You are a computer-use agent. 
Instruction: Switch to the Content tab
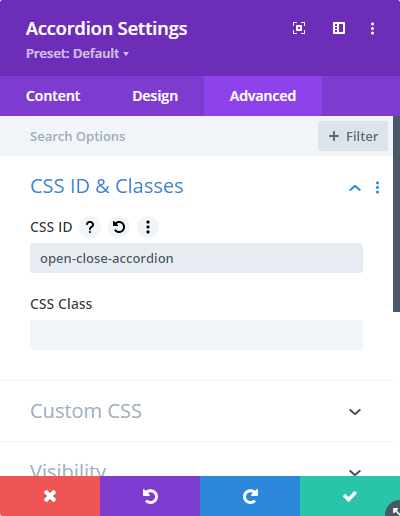click(x=53, y=96)
